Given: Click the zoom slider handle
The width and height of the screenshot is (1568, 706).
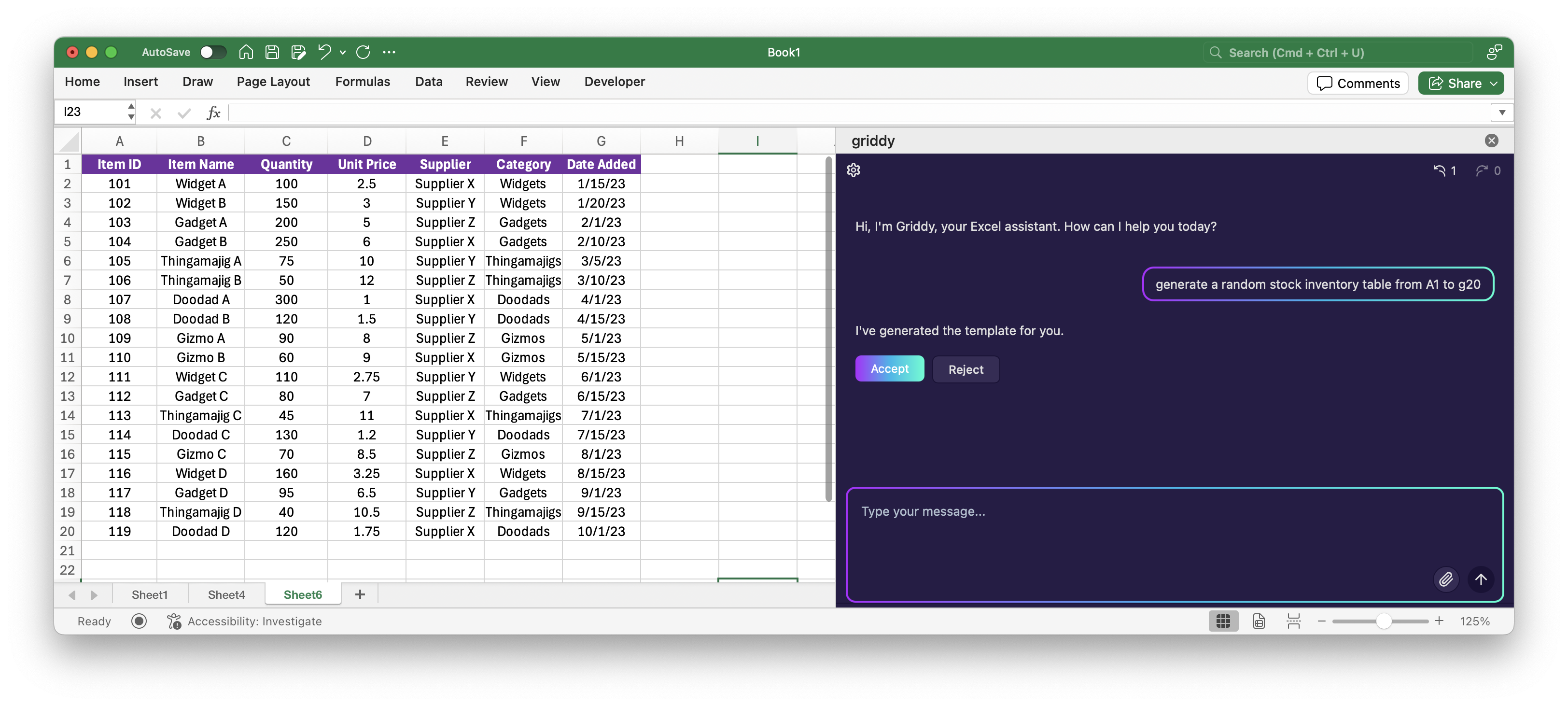Looking at the screenshot, I should coord(1383,621).
